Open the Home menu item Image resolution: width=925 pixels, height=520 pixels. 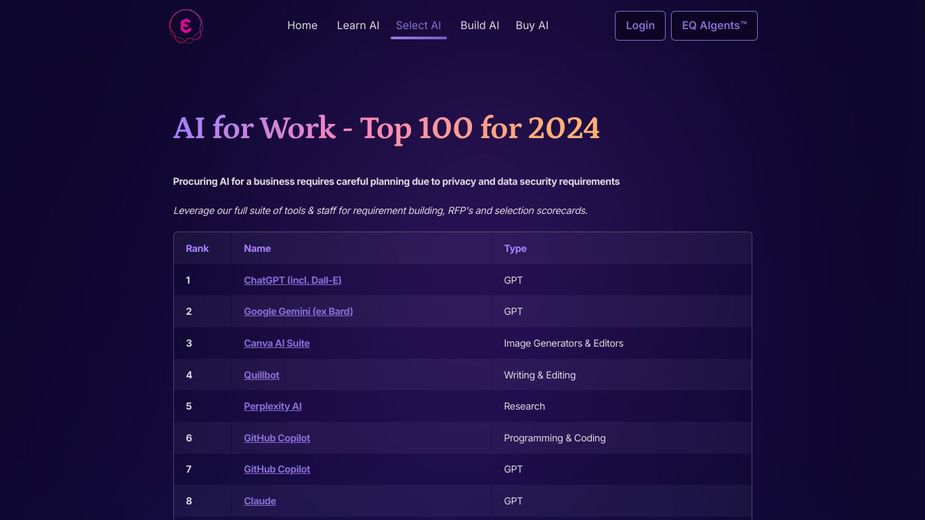pos(302,26)
